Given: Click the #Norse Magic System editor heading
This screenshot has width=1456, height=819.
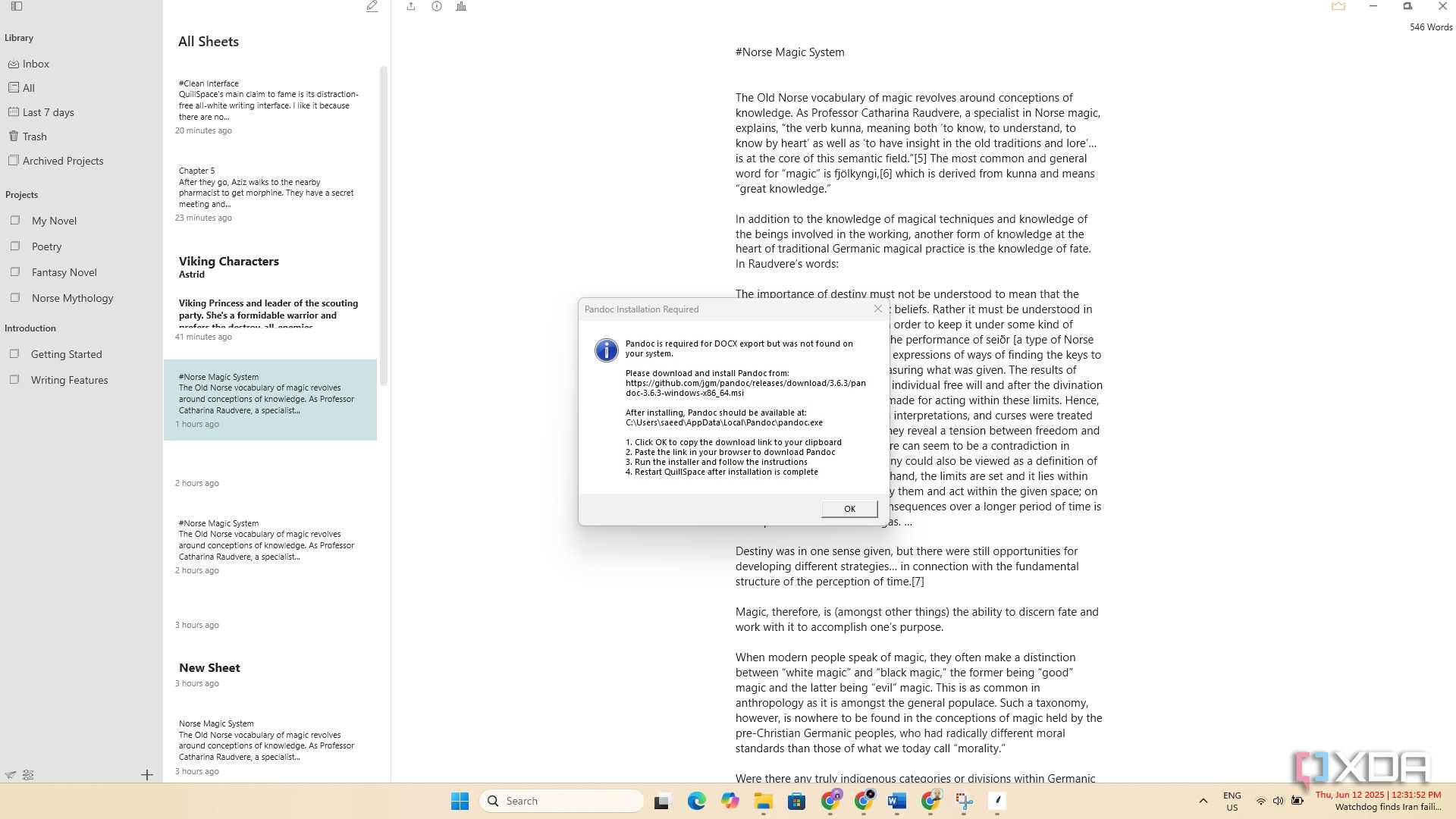Looking at the screenshot, I should (789, 52).
